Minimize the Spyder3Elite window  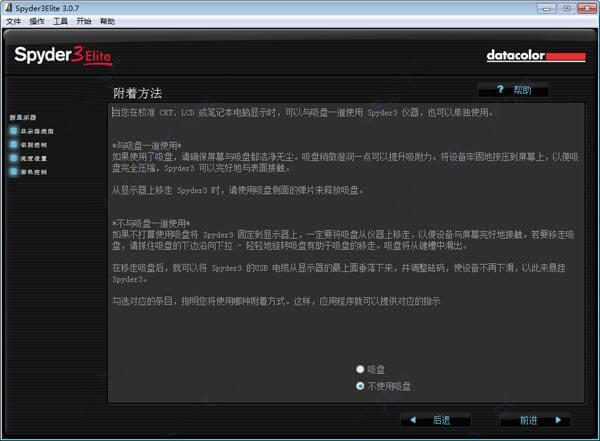pyautogui.click(x=546, y=8)
